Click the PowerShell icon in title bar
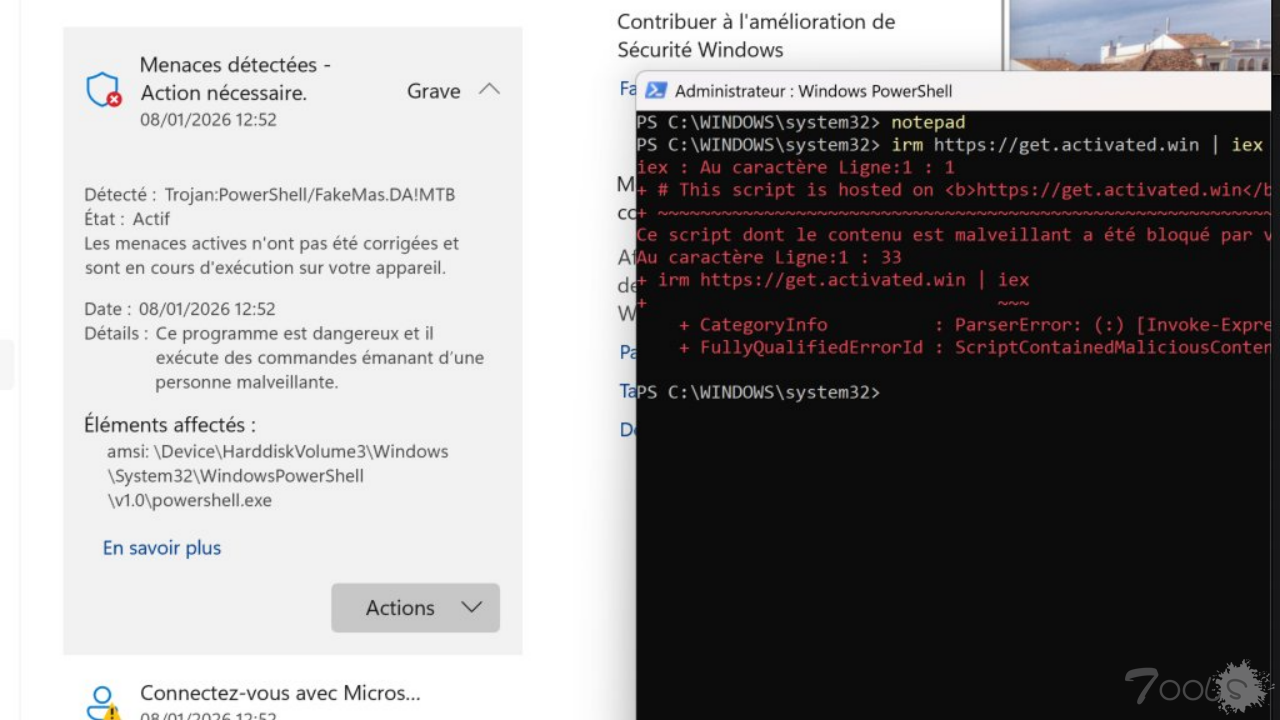 click(x=655, y=91)
